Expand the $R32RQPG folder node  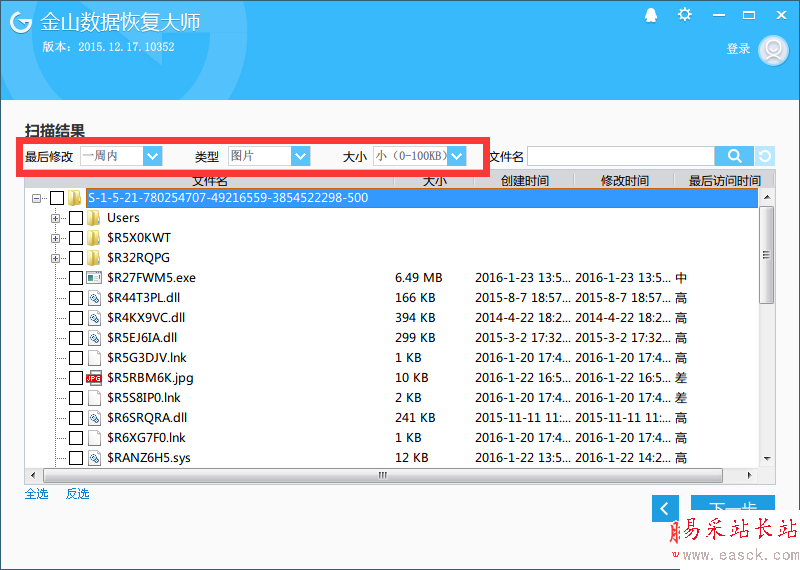point(55,258)
